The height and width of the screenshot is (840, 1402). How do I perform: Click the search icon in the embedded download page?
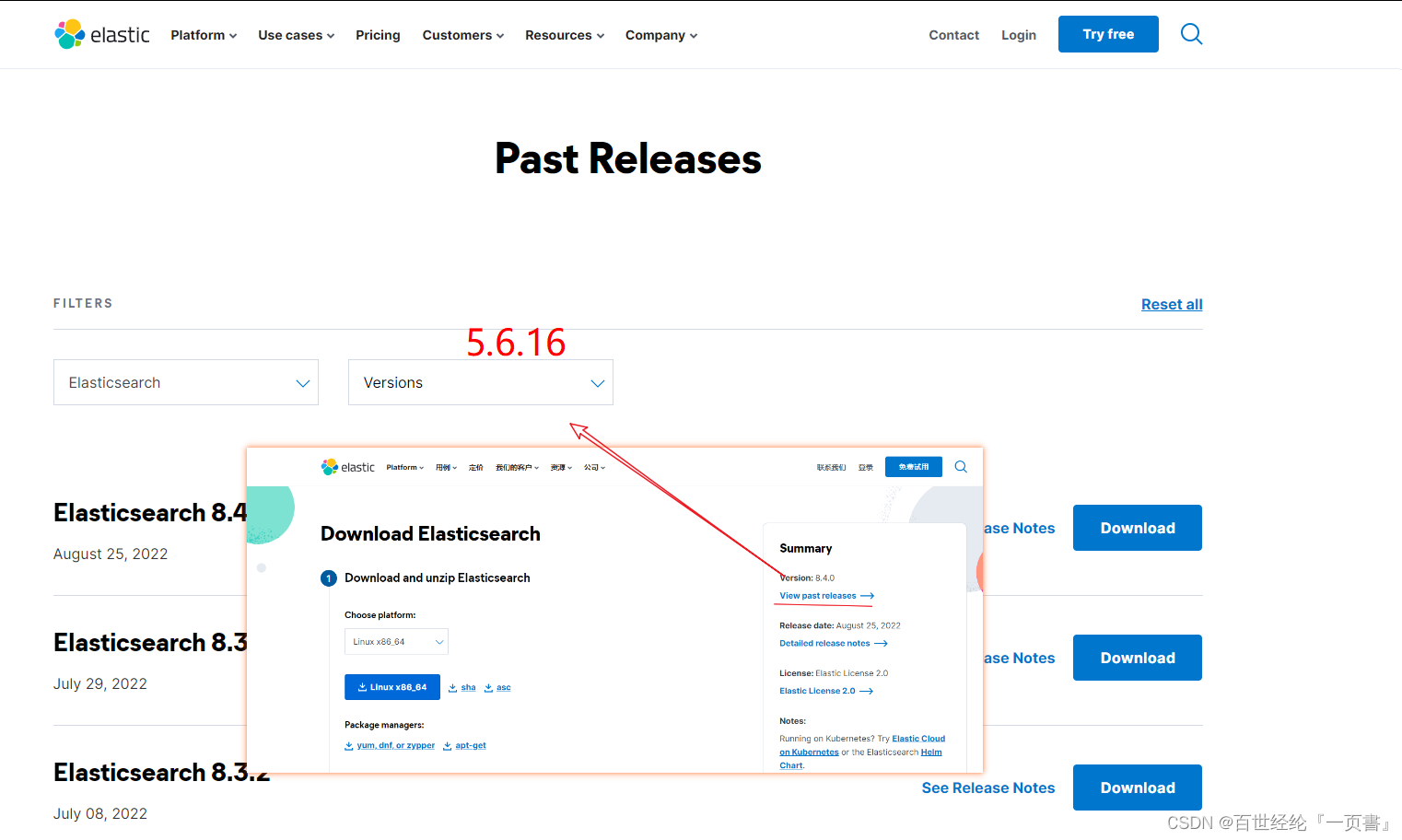(x=961, y=467)
